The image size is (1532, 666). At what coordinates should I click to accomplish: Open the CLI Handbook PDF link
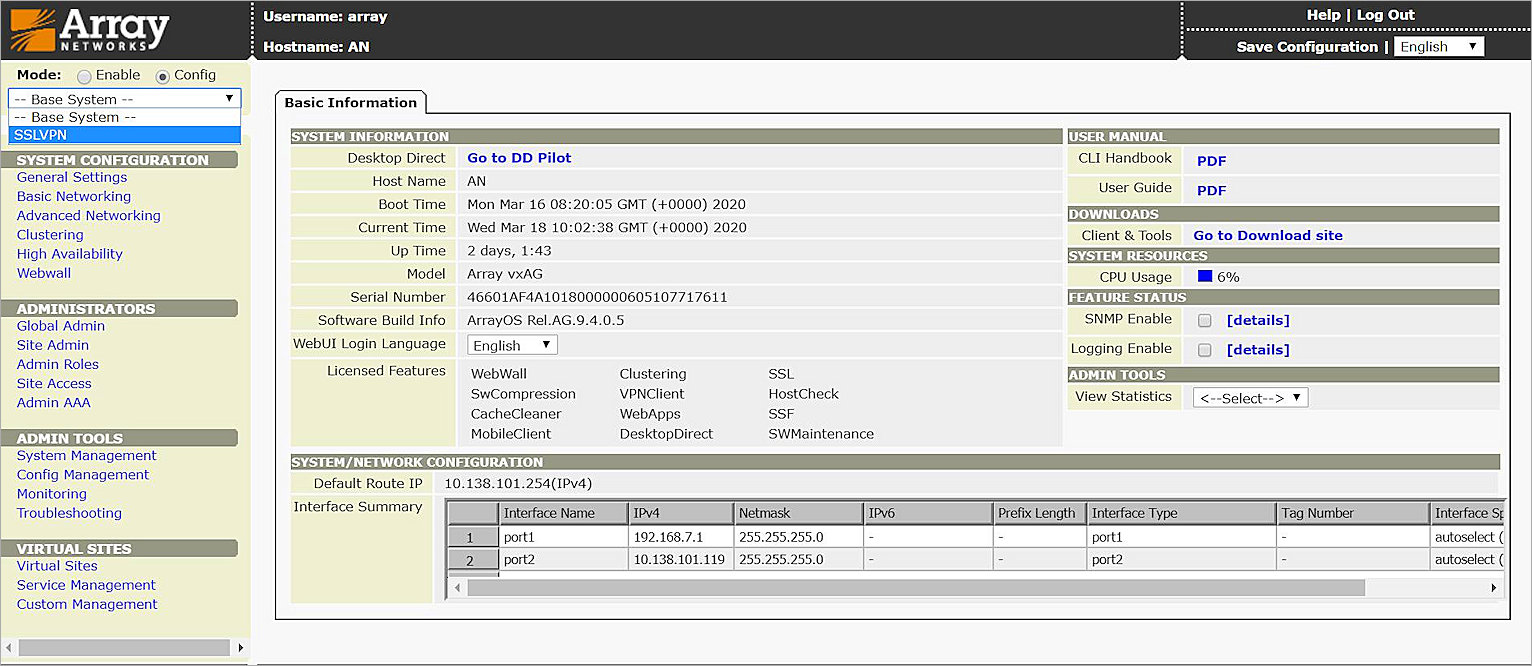(1211, 161)
